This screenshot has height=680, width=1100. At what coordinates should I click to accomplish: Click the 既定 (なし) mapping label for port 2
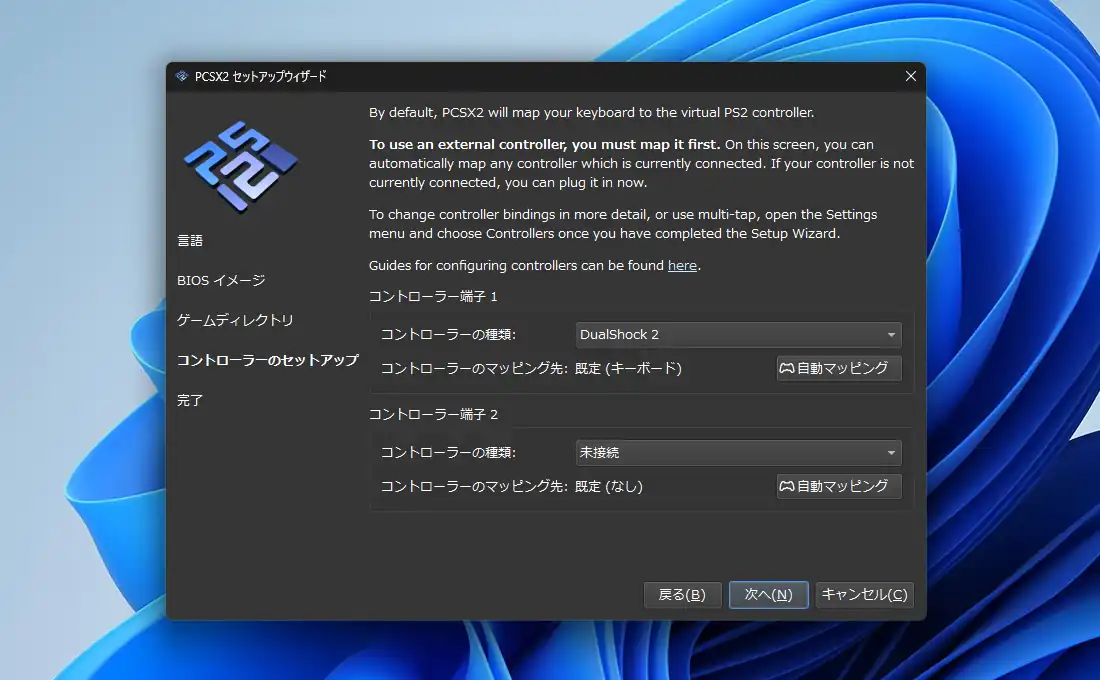pyautogui.click(x=609, y=487)
